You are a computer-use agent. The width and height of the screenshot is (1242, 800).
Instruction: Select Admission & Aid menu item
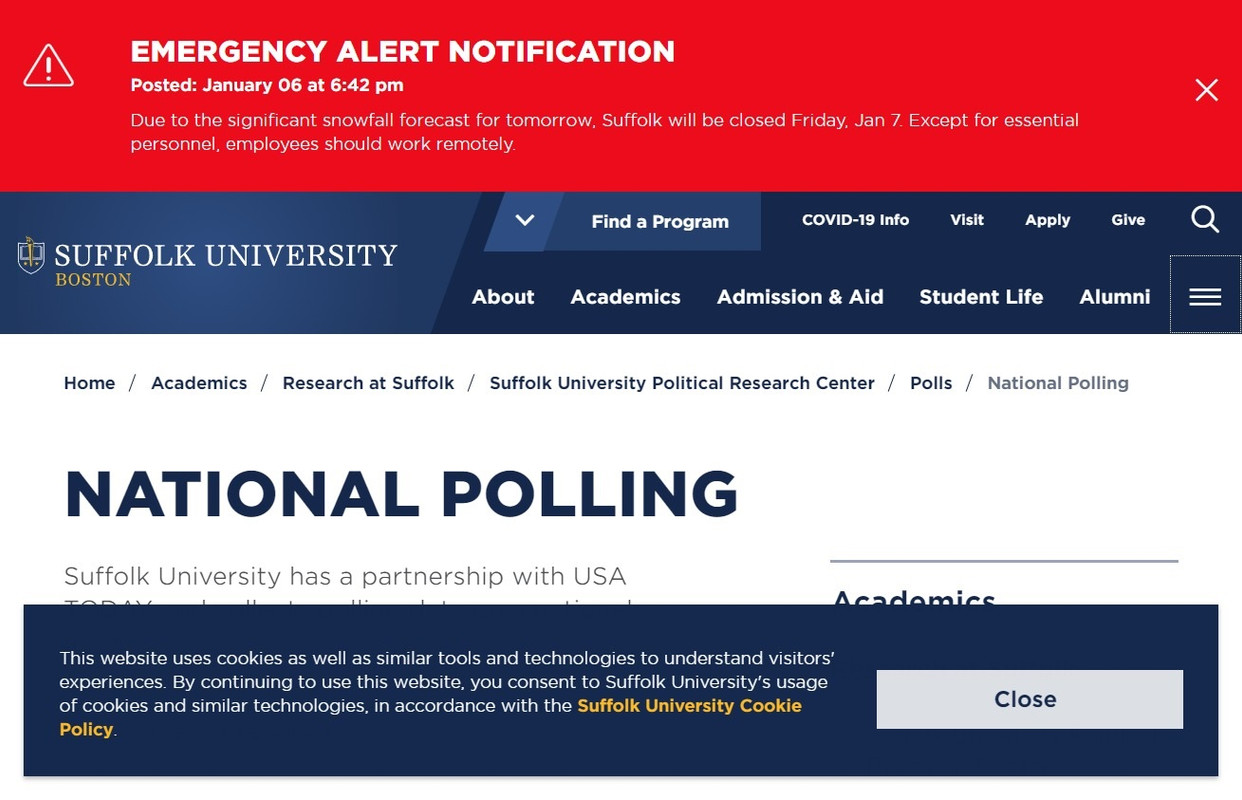coord(800,297)
